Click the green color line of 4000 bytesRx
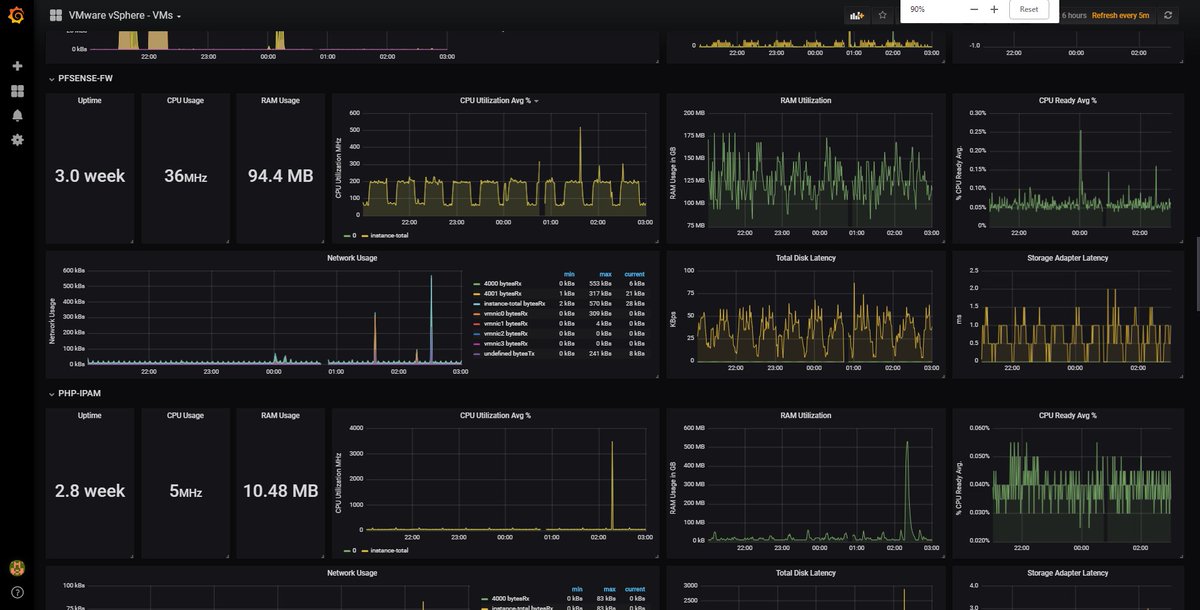 coord(477,284)
